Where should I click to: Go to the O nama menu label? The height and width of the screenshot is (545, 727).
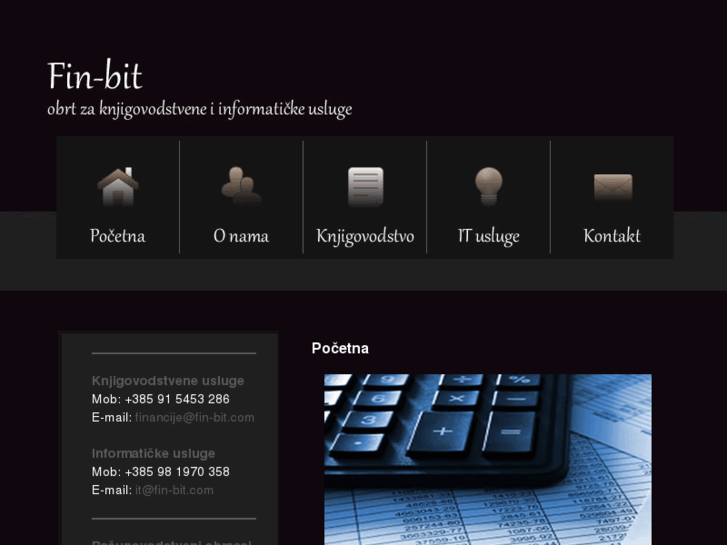click(x=241, y=236)
